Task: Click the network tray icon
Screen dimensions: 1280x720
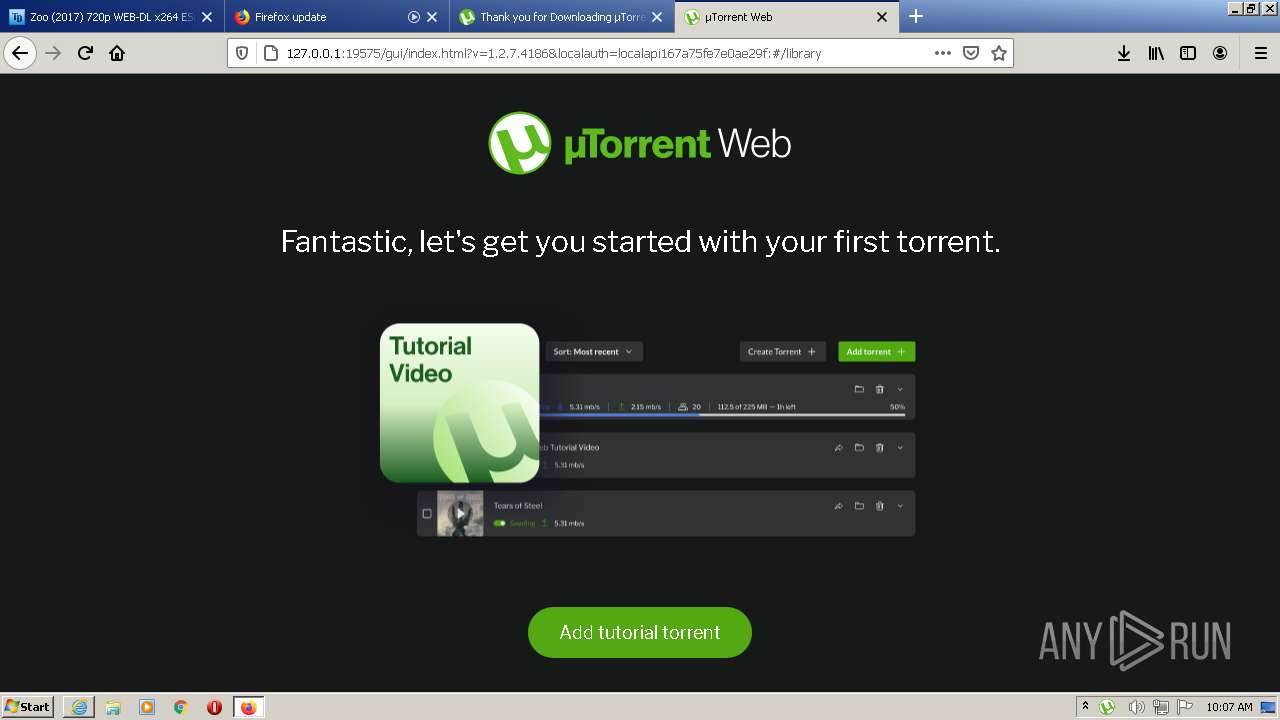Action: tap(1161, 707)
